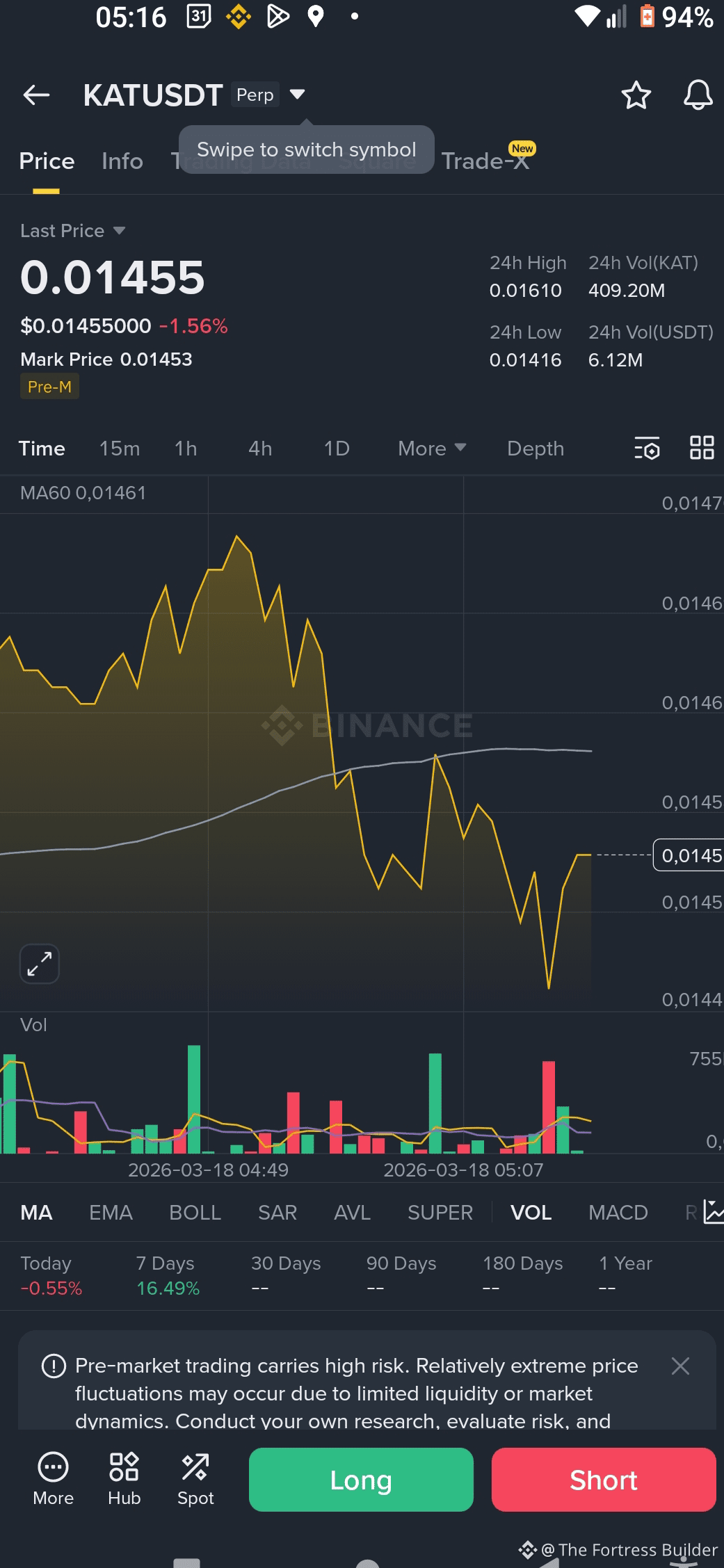724x1568 pixels.
Task: Open Trade-X tab
Action: pyautogui.click(x=485, y=161)
